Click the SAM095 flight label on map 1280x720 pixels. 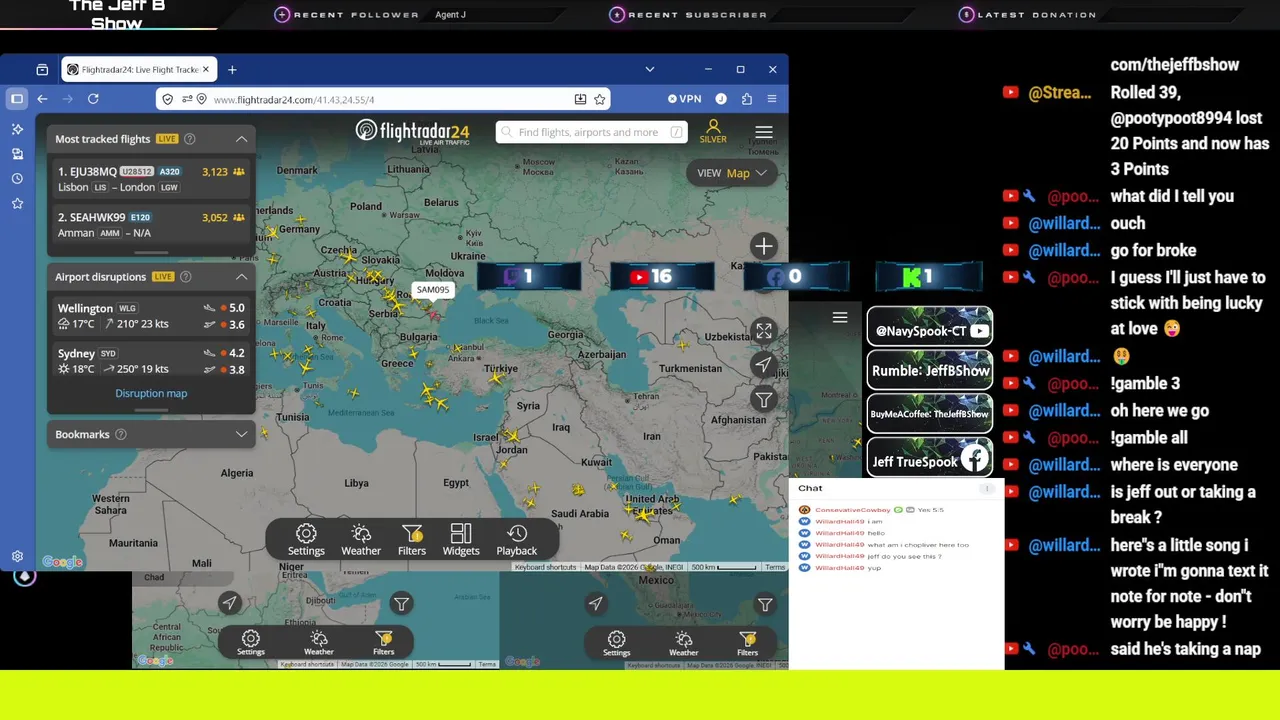pos(433,290)
